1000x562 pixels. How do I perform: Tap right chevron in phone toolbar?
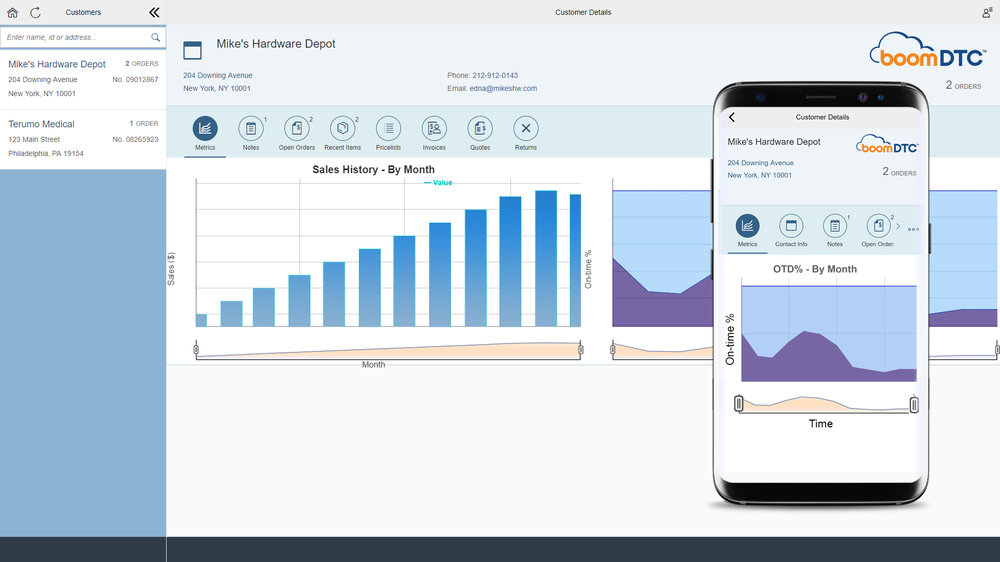[898, 226]
